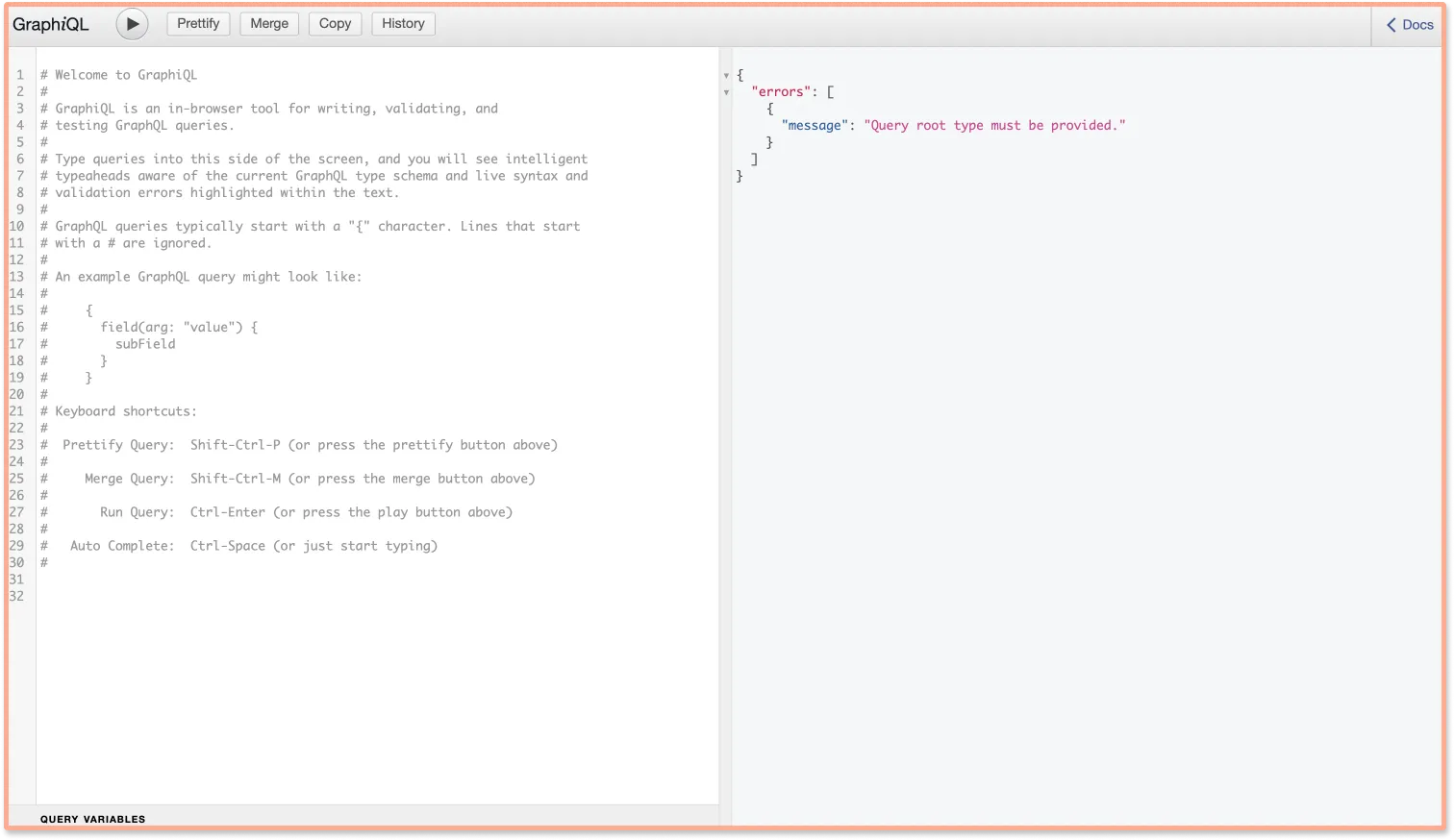The height and width of the screenshot is (840, 1454).
Task: Open the History panel
Action: point(403,24)
